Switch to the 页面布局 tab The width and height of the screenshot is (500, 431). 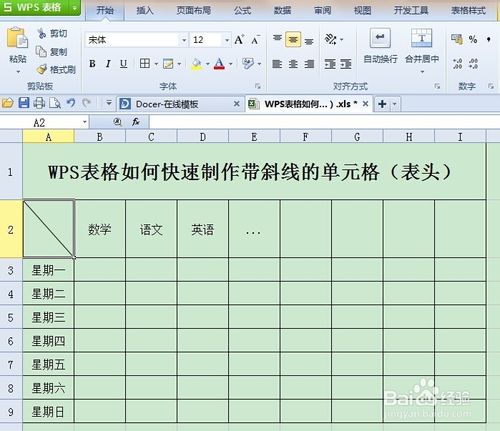click(193, 10)
